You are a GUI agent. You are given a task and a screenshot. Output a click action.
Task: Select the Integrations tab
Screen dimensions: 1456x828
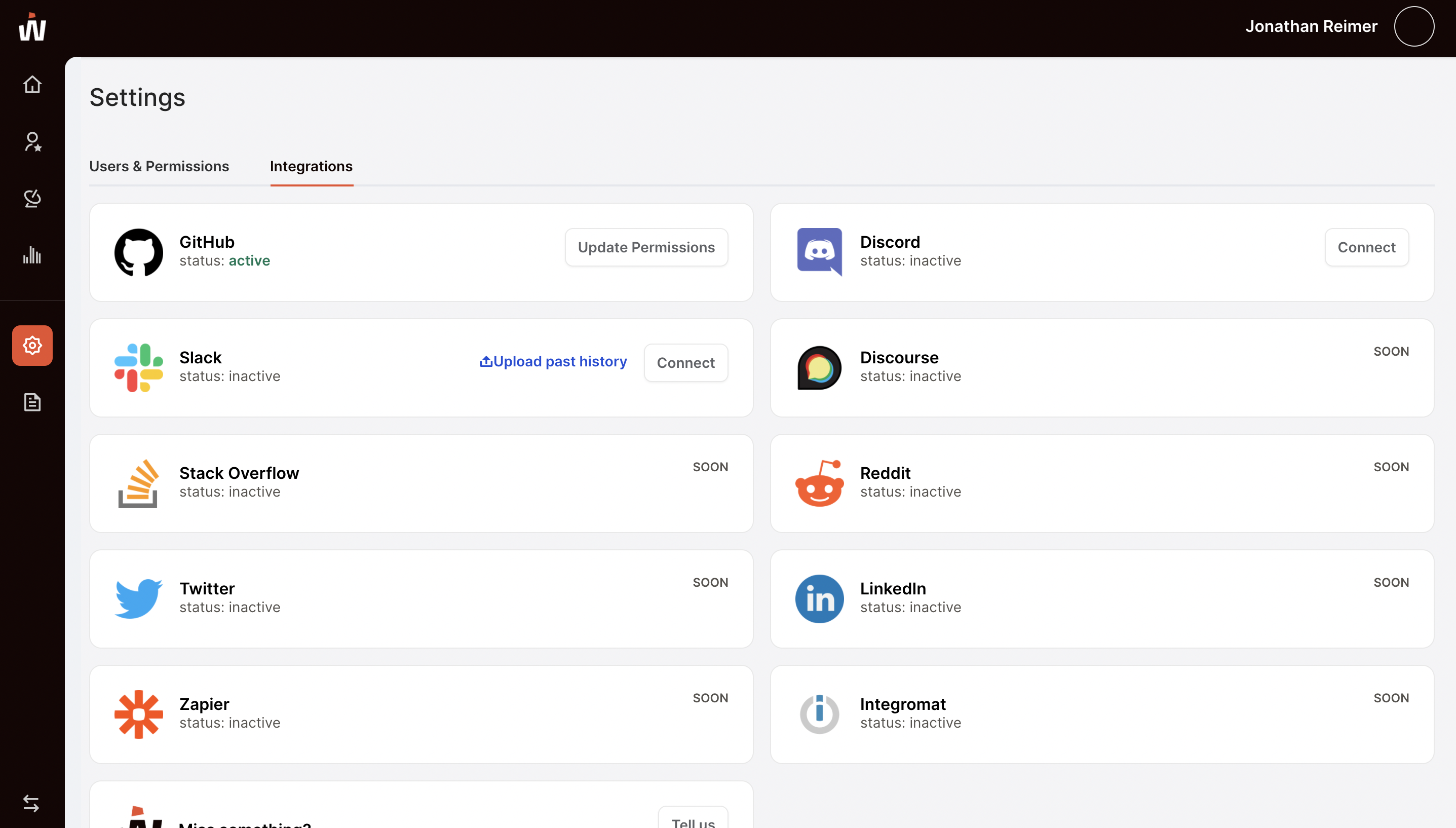point(311,166)
